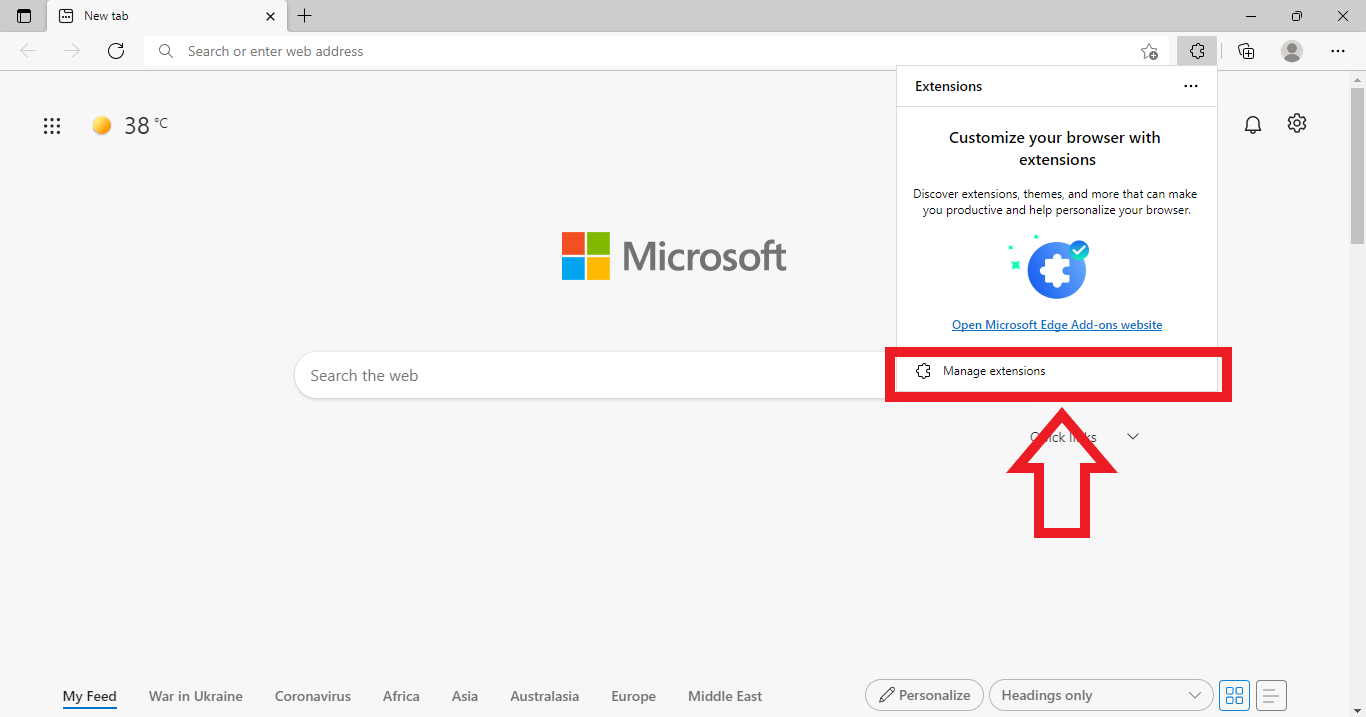
Task: Open the Extensions panel more options
Action: (1190, 86)
